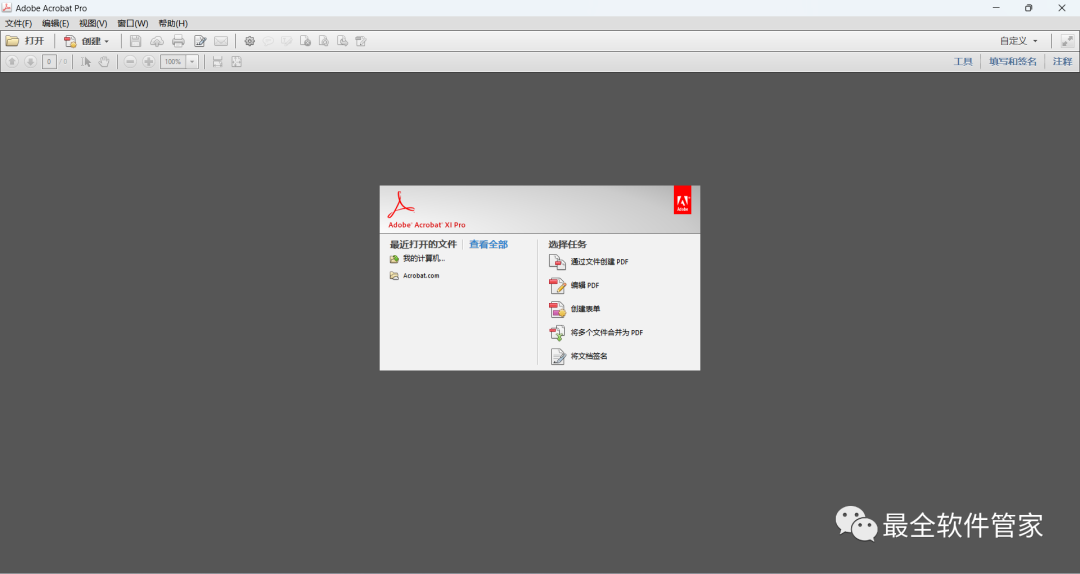Click the edit text and pencil icon

(200, 41)
